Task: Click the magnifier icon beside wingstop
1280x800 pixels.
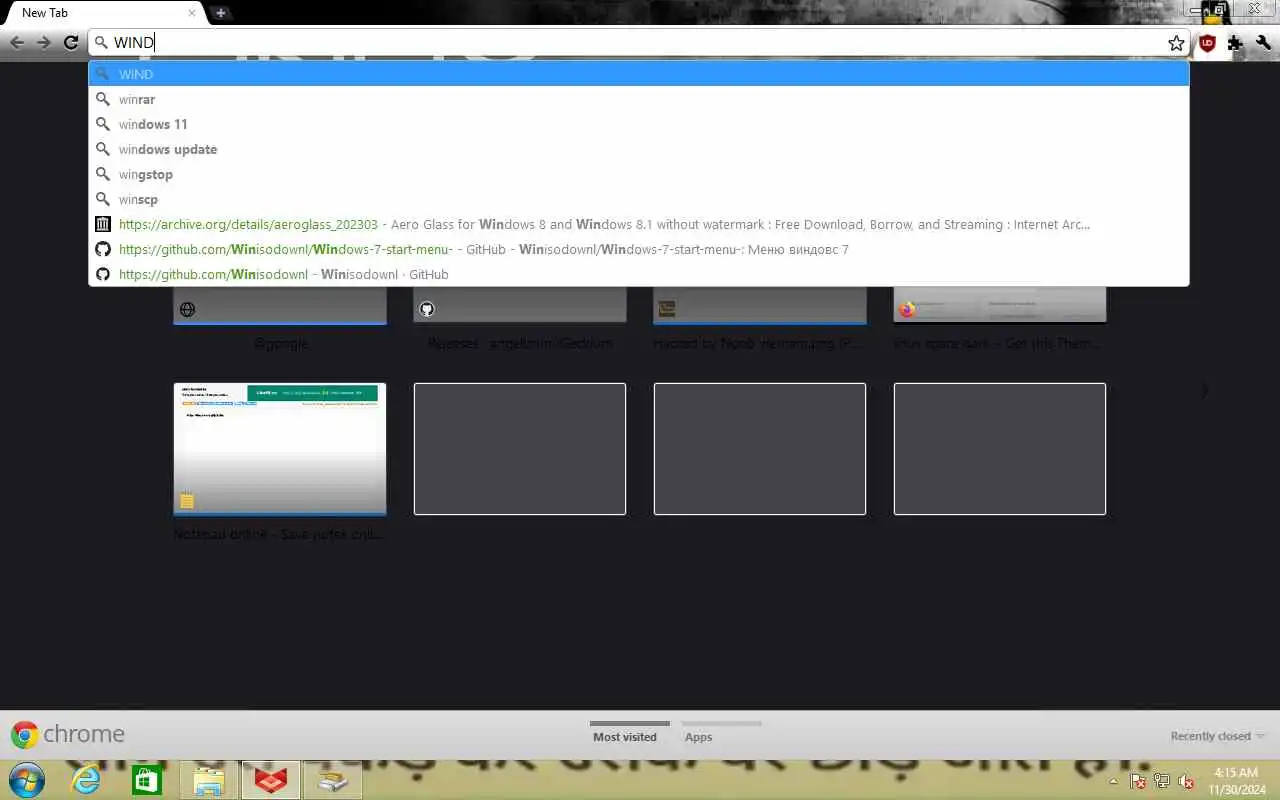Action: coord(102,174)
